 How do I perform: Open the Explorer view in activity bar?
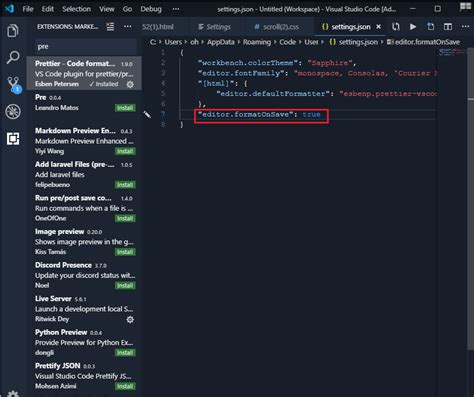(x=13, y=31)
